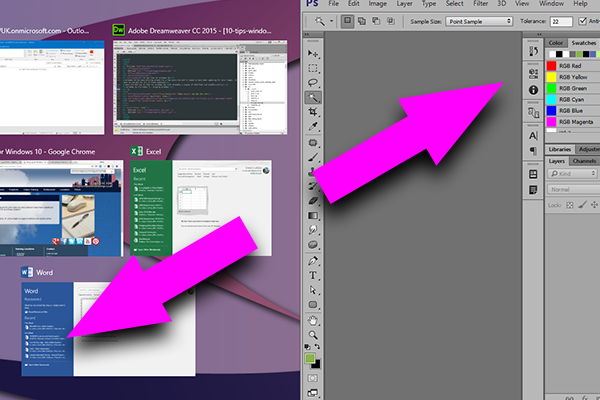Select the Zoom magnifier tool
Image resolution: width=600 pixels, height=400 pixels.
coord(313,335)
